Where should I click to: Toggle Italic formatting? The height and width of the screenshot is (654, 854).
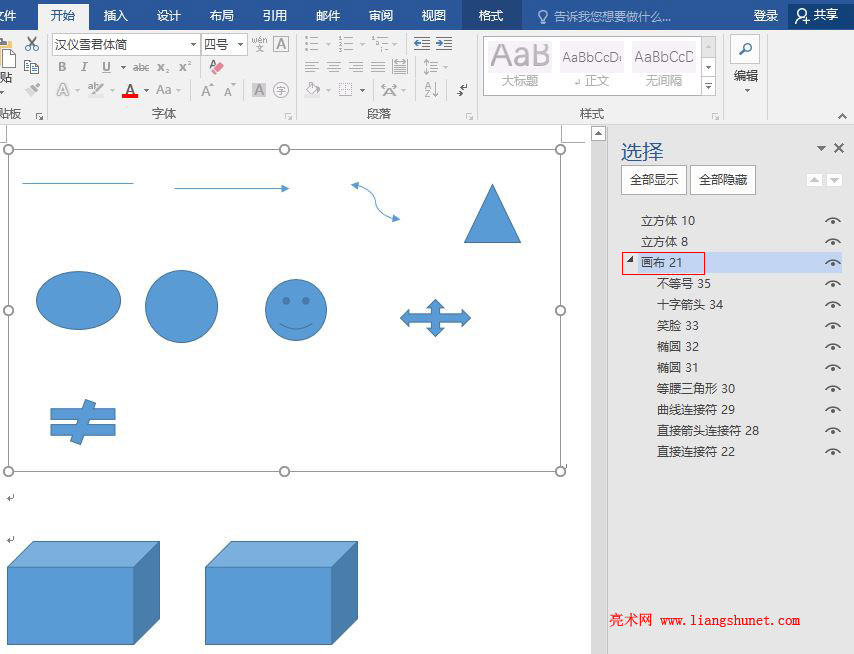(x=84, y=67)
